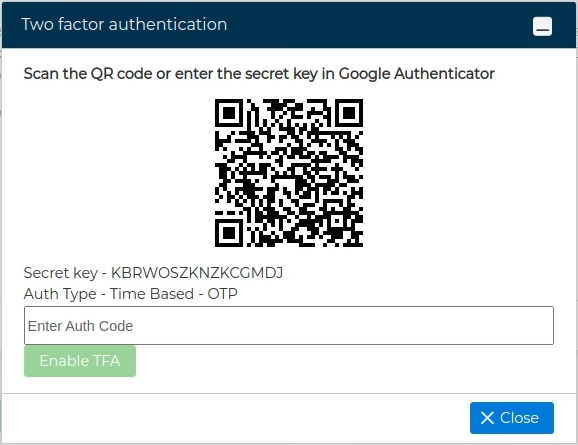Click the "Two factor authentication" title text
The image size is (578, 445).
tap(124, 24)
